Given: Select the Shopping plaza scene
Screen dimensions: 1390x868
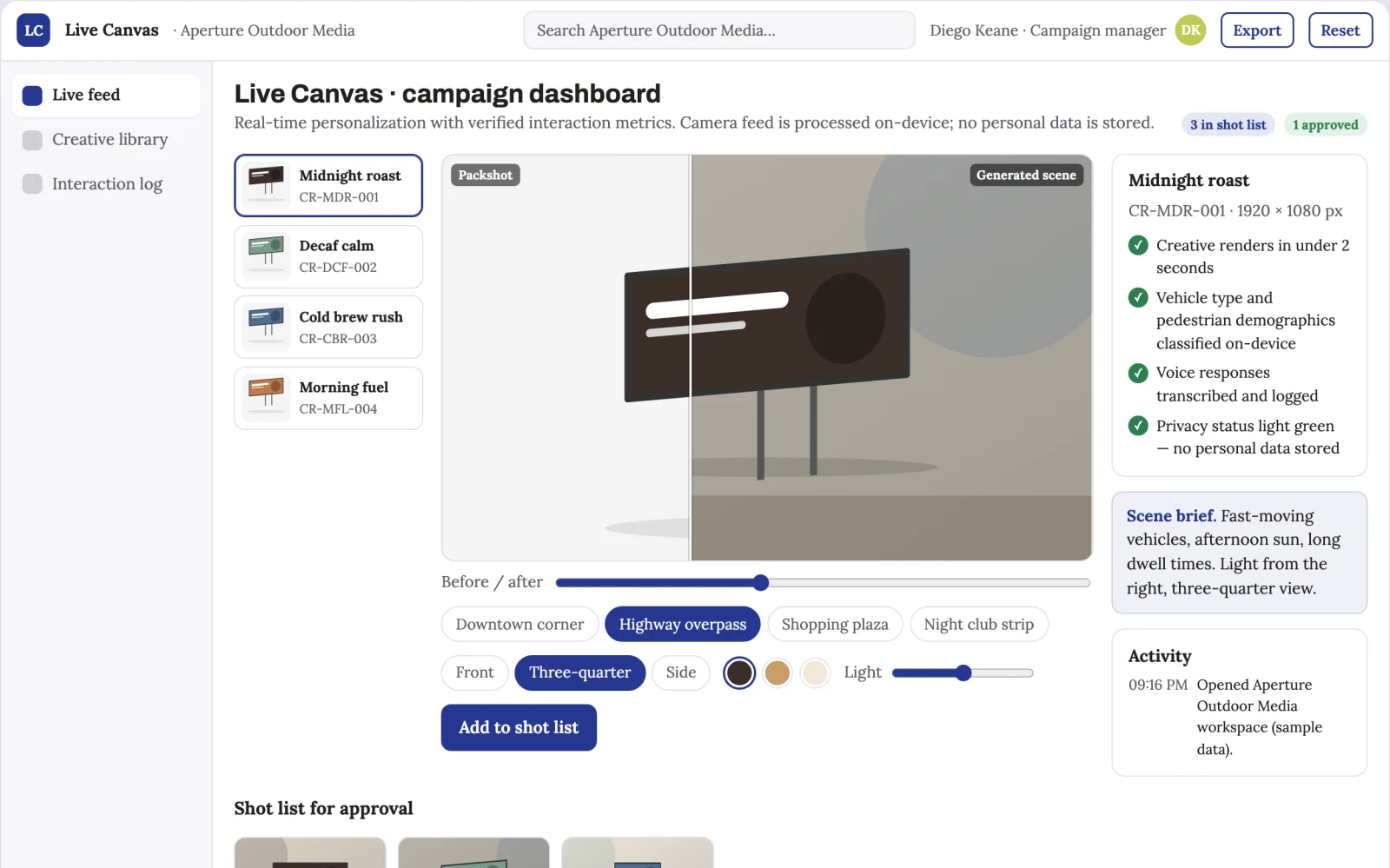Looking at the screenshot, I should tap(835, 625).
